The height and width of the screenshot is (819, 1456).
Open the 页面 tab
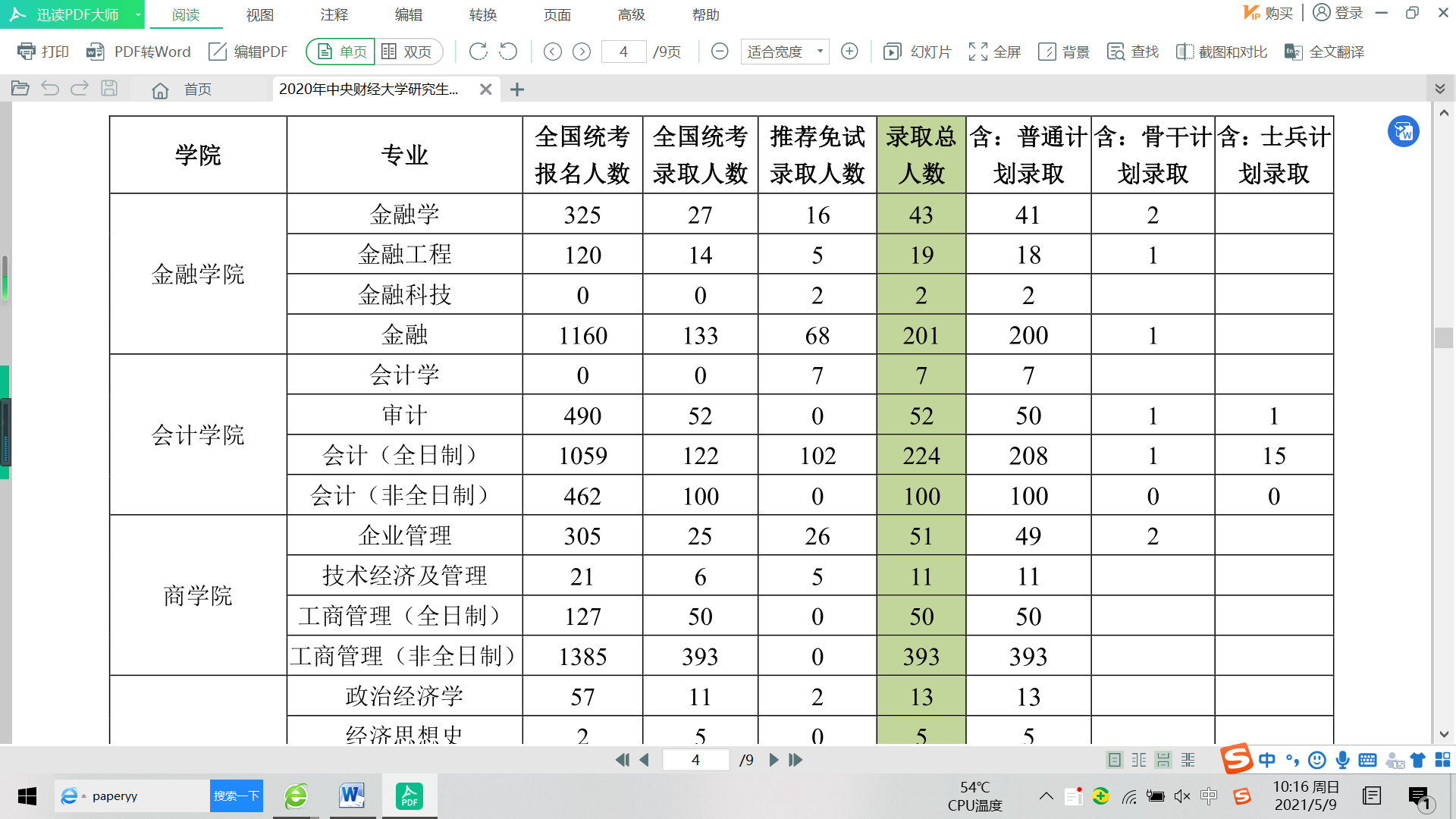click(x=557, y=14)
